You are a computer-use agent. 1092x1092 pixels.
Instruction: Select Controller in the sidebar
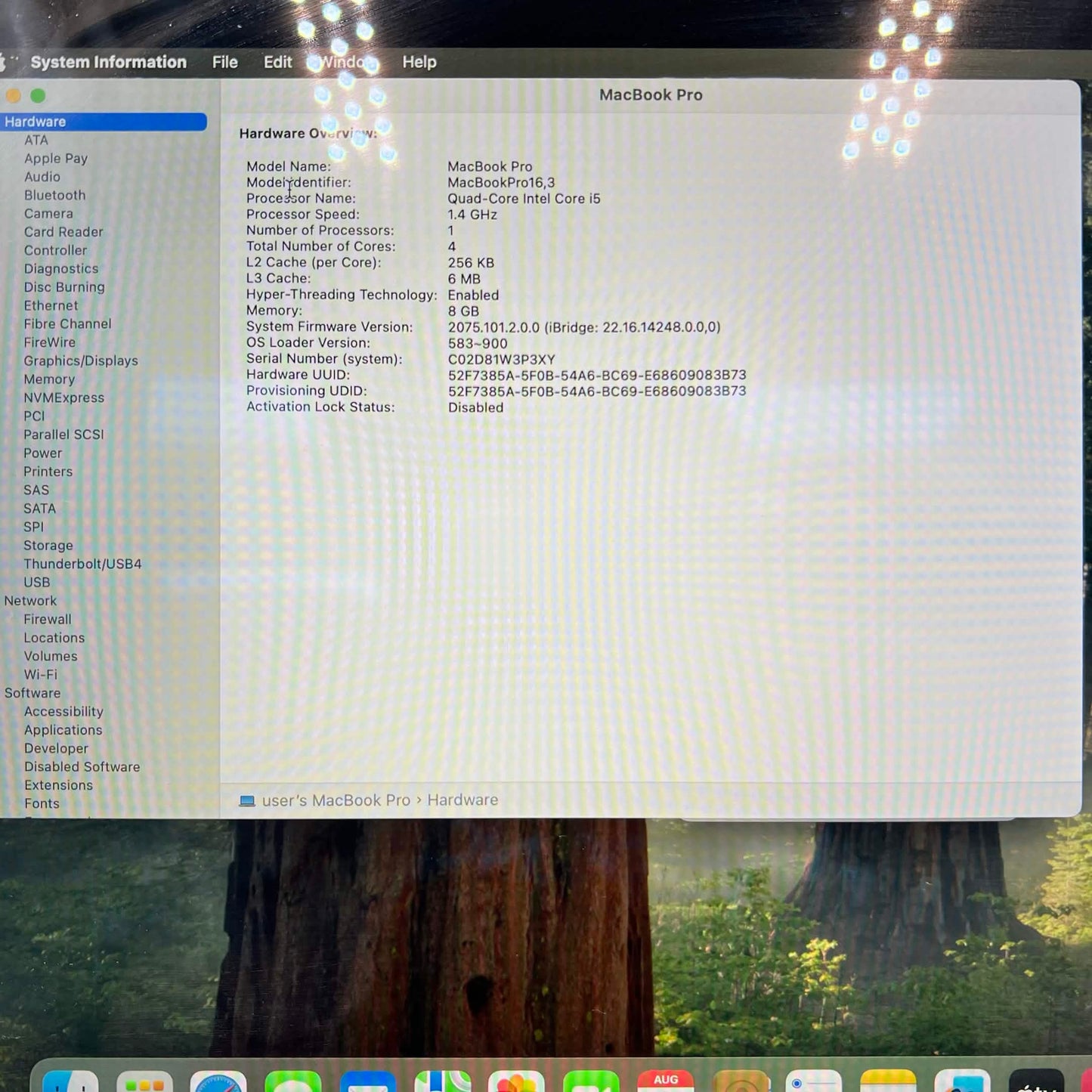55,250
